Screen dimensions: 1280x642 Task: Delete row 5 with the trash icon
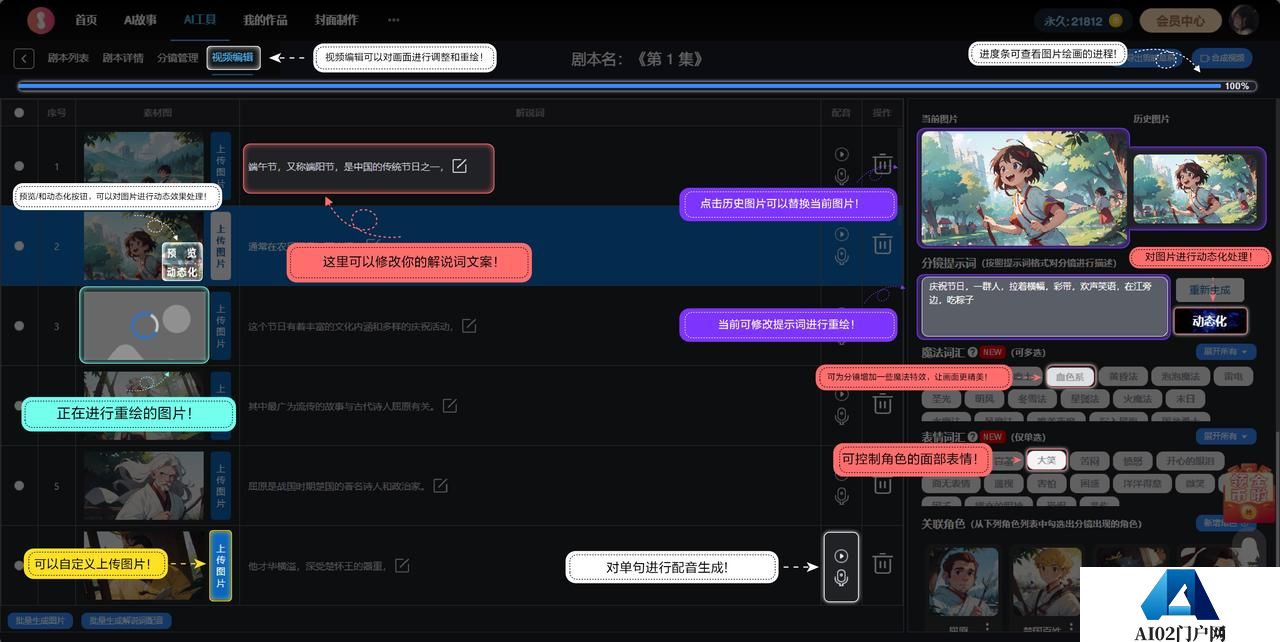(x=882, y=484)
